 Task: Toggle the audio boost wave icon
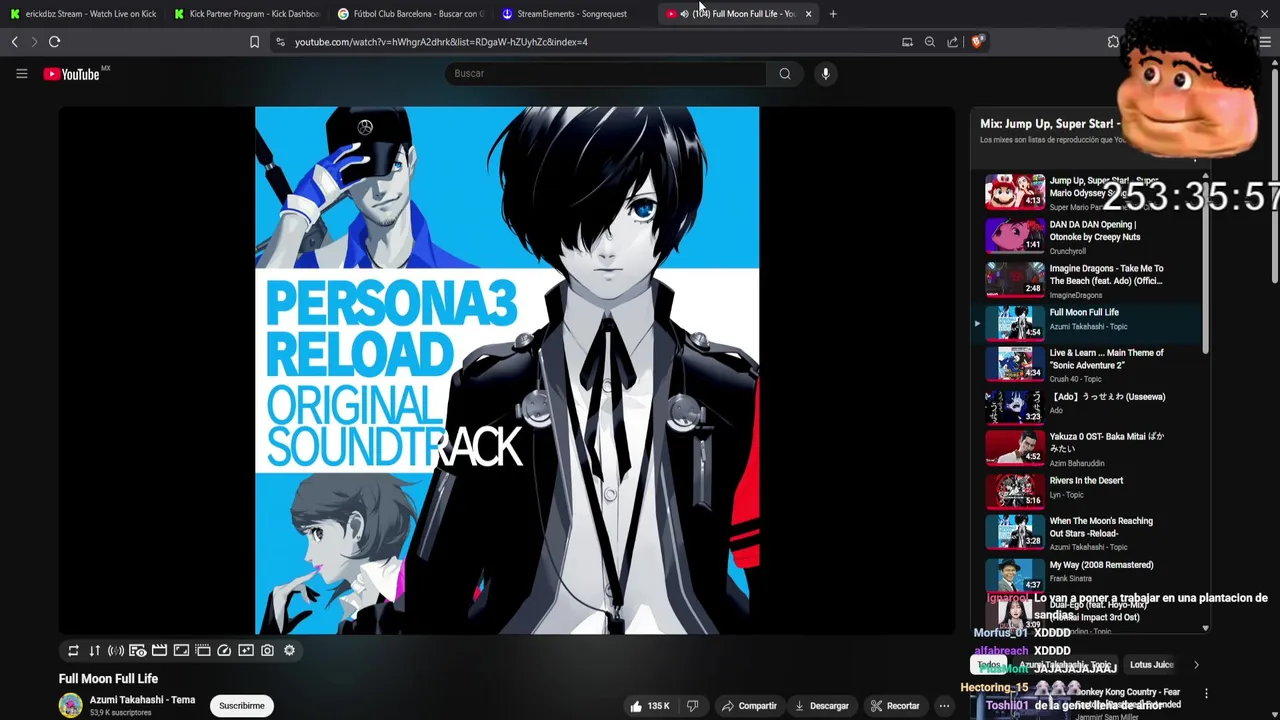[116, 650]
